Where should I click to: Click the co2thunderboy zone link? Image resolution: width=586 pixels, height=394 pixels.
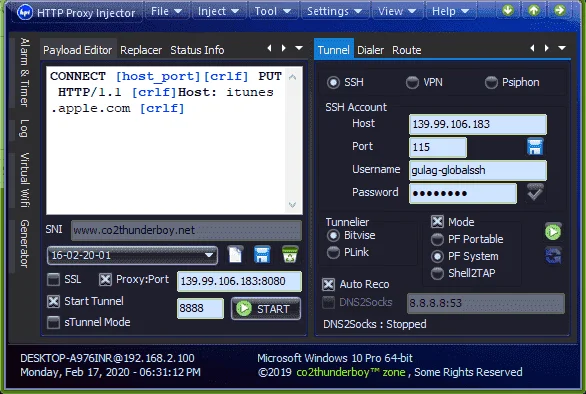(x=351, y=372)
